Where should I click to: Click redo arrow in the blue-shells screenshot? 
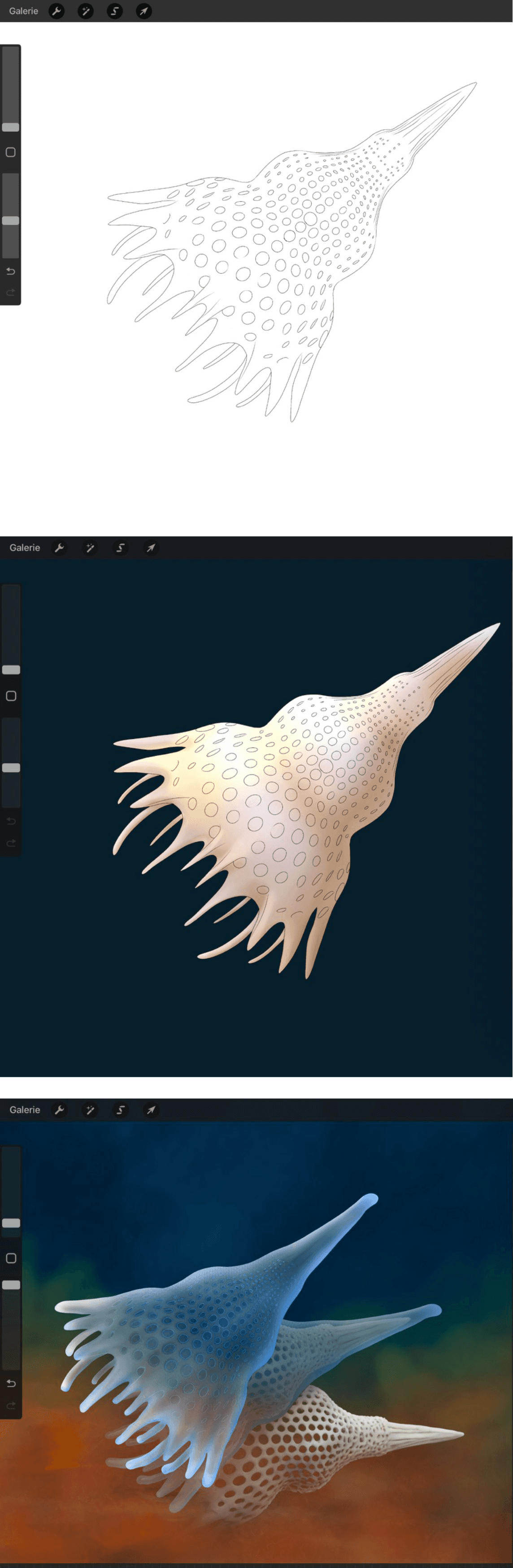[x=11, y=1406]
